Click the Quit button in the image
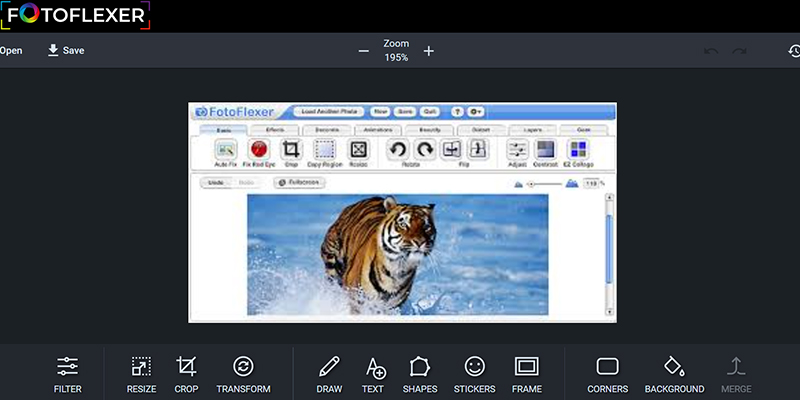The width and height of the screenshot is (800, 400). click(x=428, y=112)
